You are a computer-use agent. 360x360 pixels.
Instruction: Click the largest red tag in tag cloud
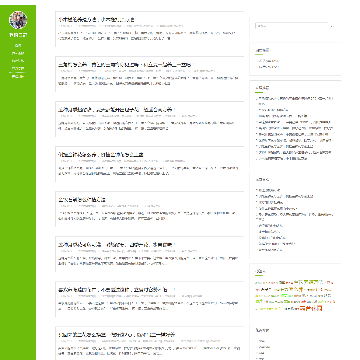[311, 308]
